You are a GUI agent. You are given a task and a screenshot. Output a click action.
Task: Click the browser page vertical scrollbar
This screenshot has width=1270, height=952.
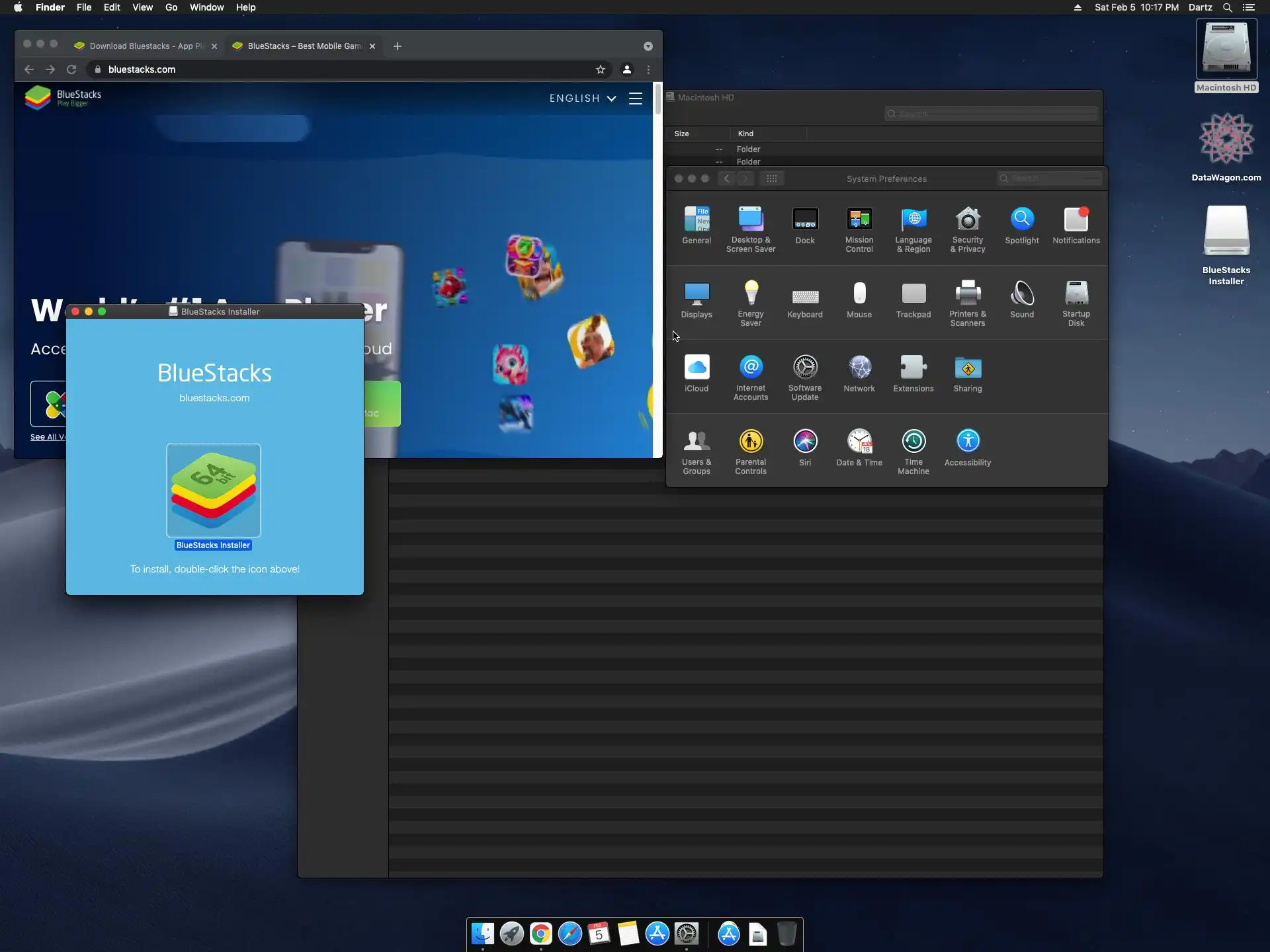pyautogui.click(x=657, y=99)
